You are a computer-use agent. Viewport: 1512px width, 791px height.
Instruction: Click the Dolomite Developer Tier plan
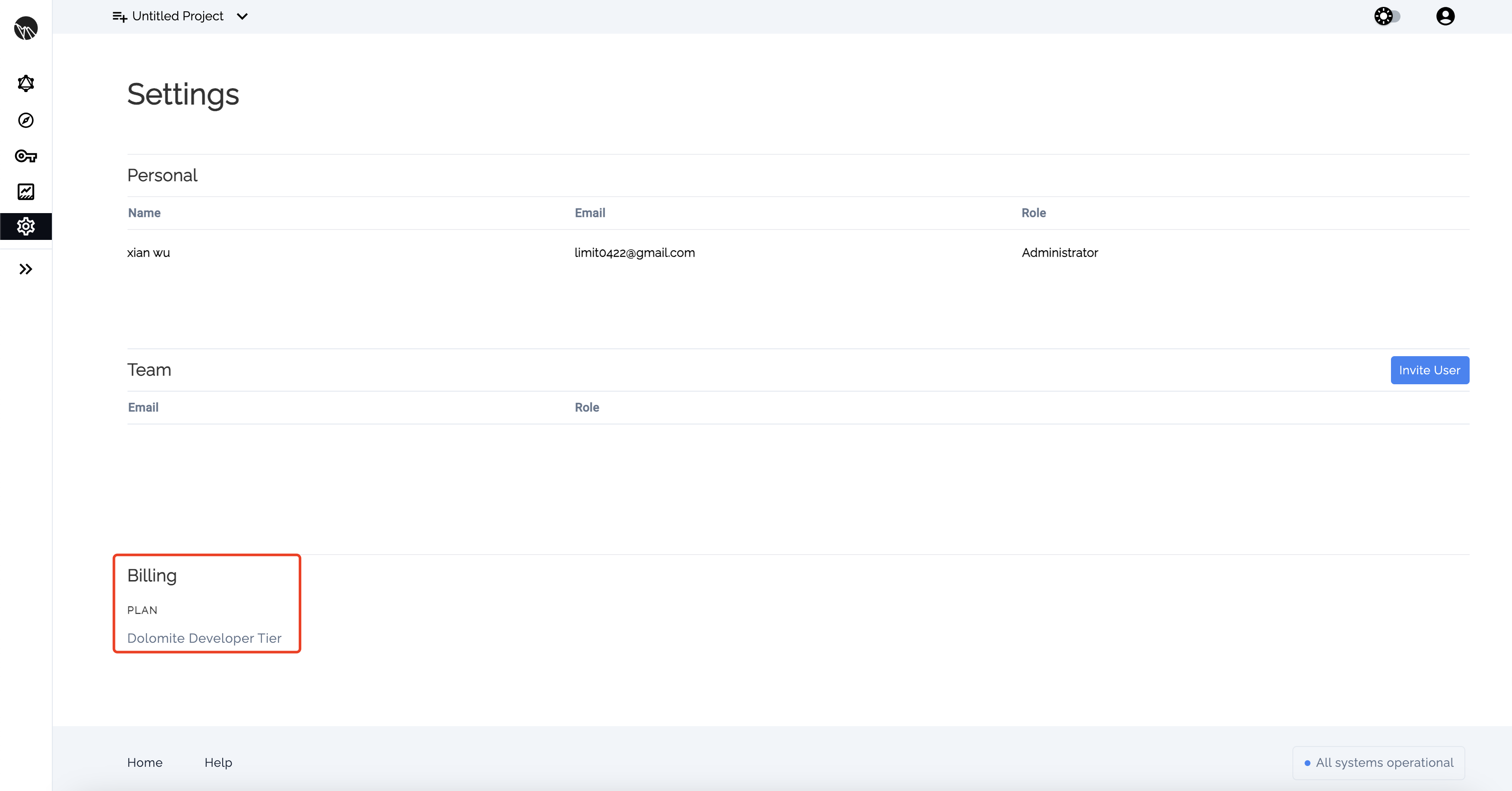(204, 638)
